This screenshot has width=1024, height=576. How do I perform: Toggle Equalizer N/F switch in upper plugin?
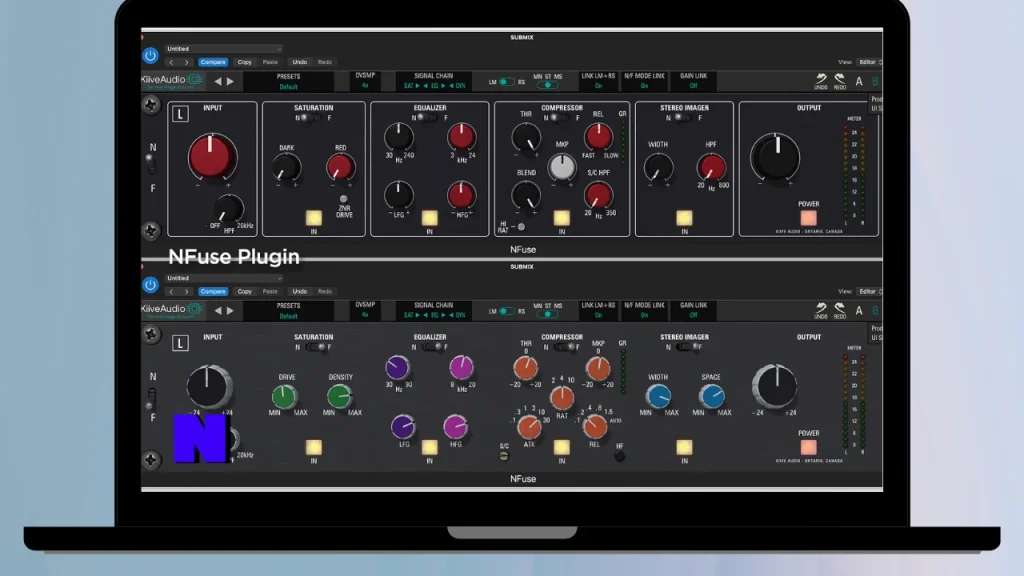pyautogui.click(x=429, y=118)
